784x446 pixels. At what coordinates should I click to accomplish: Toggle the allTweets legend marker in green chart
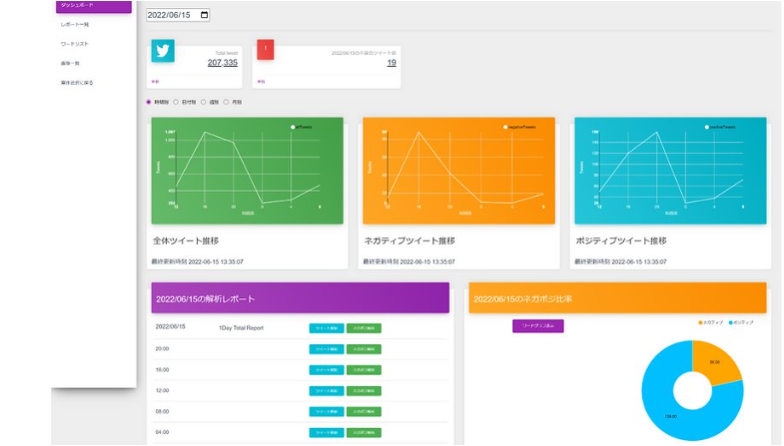[x=292, y=127]
